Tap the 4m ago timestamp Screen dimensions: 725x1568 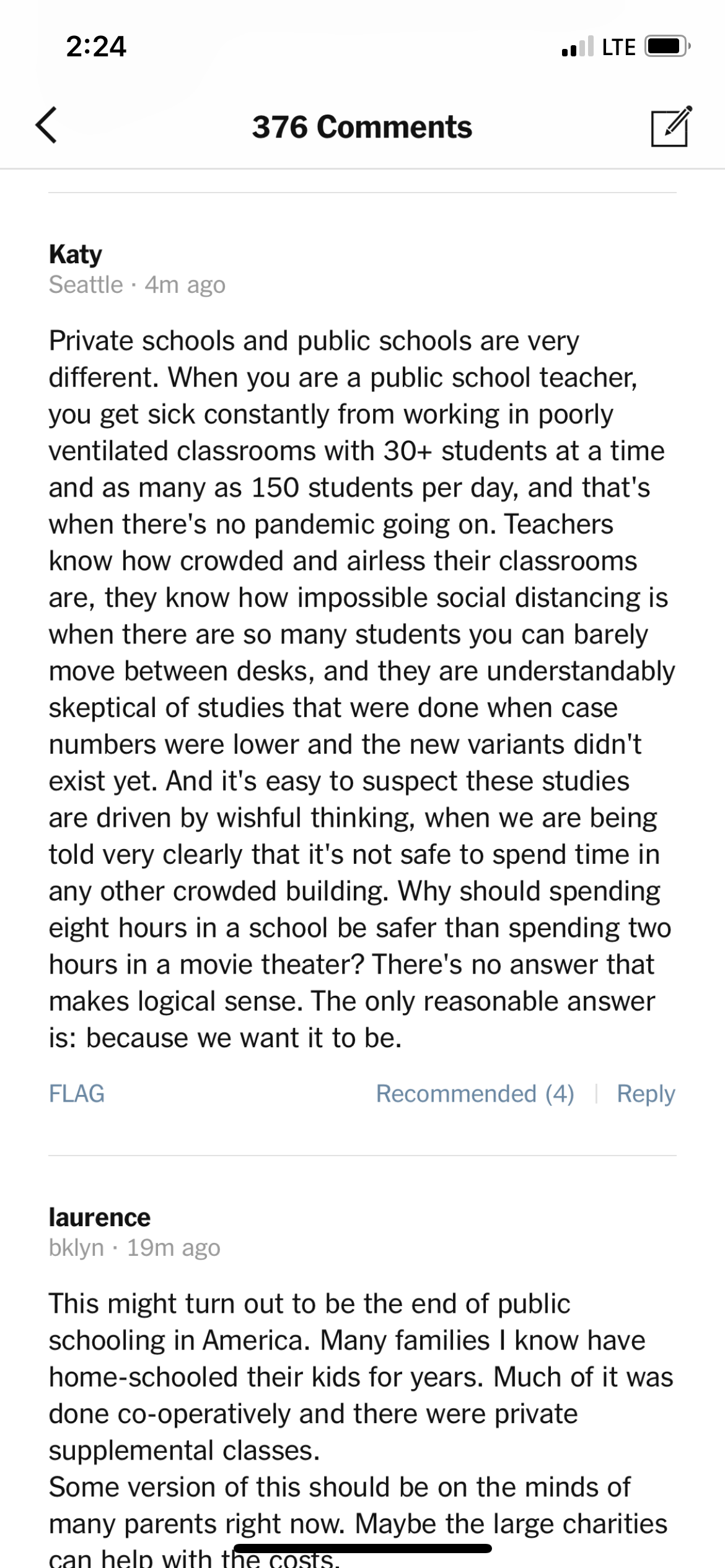tap(185, 285)
